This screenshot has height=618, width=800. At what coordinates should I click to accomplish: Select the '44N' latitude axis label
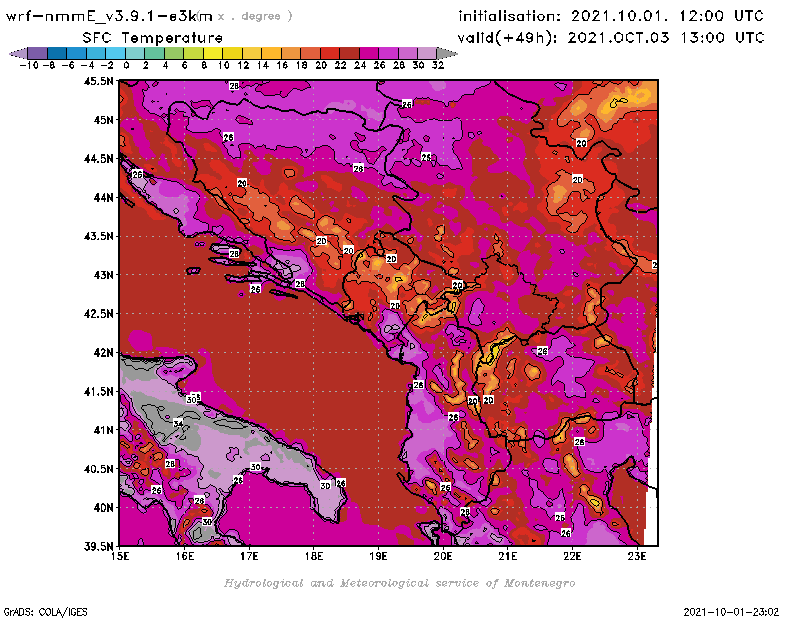(103, 197)
